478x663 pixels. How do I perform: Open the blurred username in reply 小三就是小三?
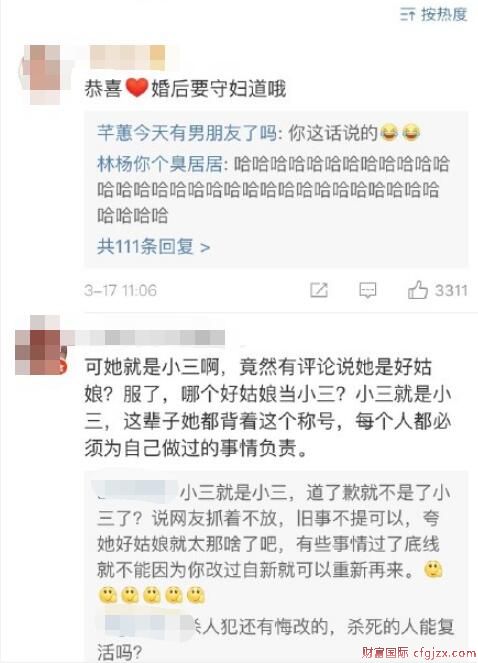click(137, 491)
